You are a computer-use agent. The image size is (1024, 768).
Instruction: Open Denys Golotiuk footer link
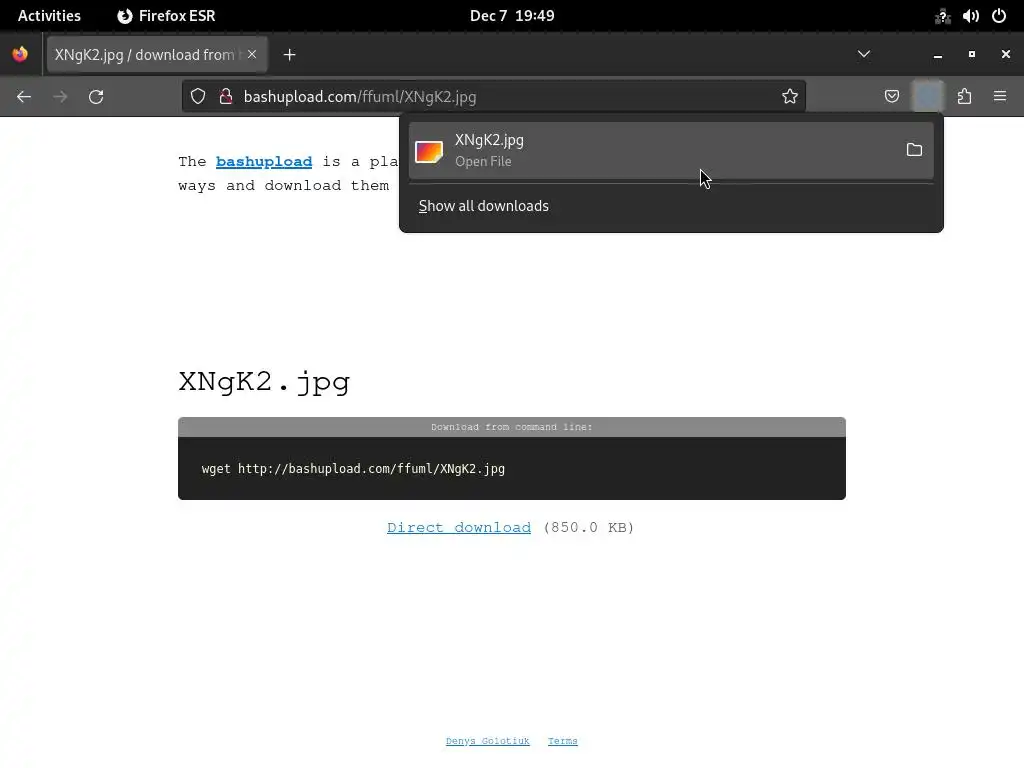487,741
